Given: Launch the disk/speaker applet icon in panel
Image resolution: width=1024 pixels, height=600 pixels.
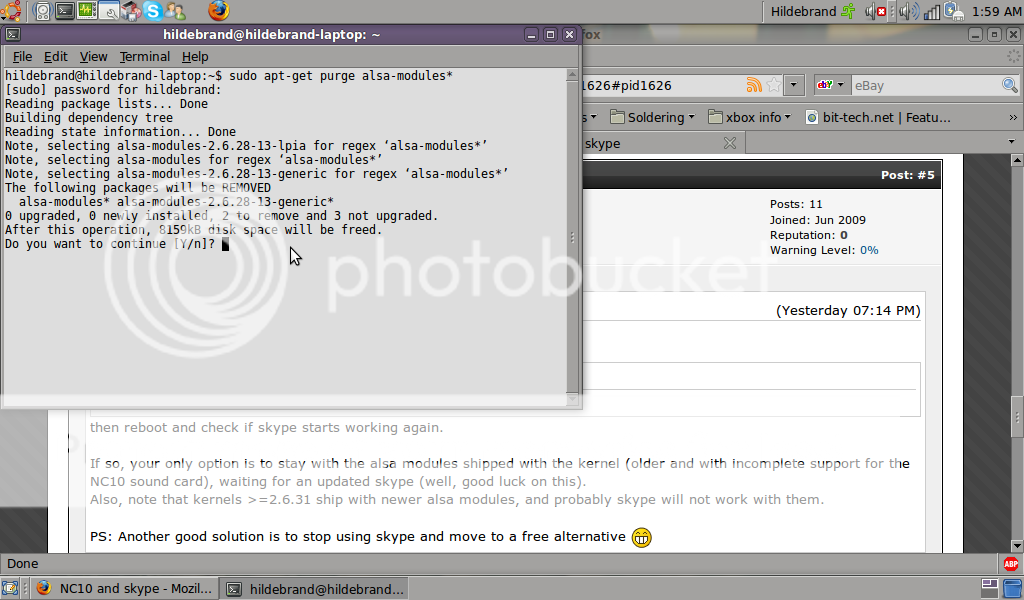Looking at the screenshot, I should click(x=42, y=10).
